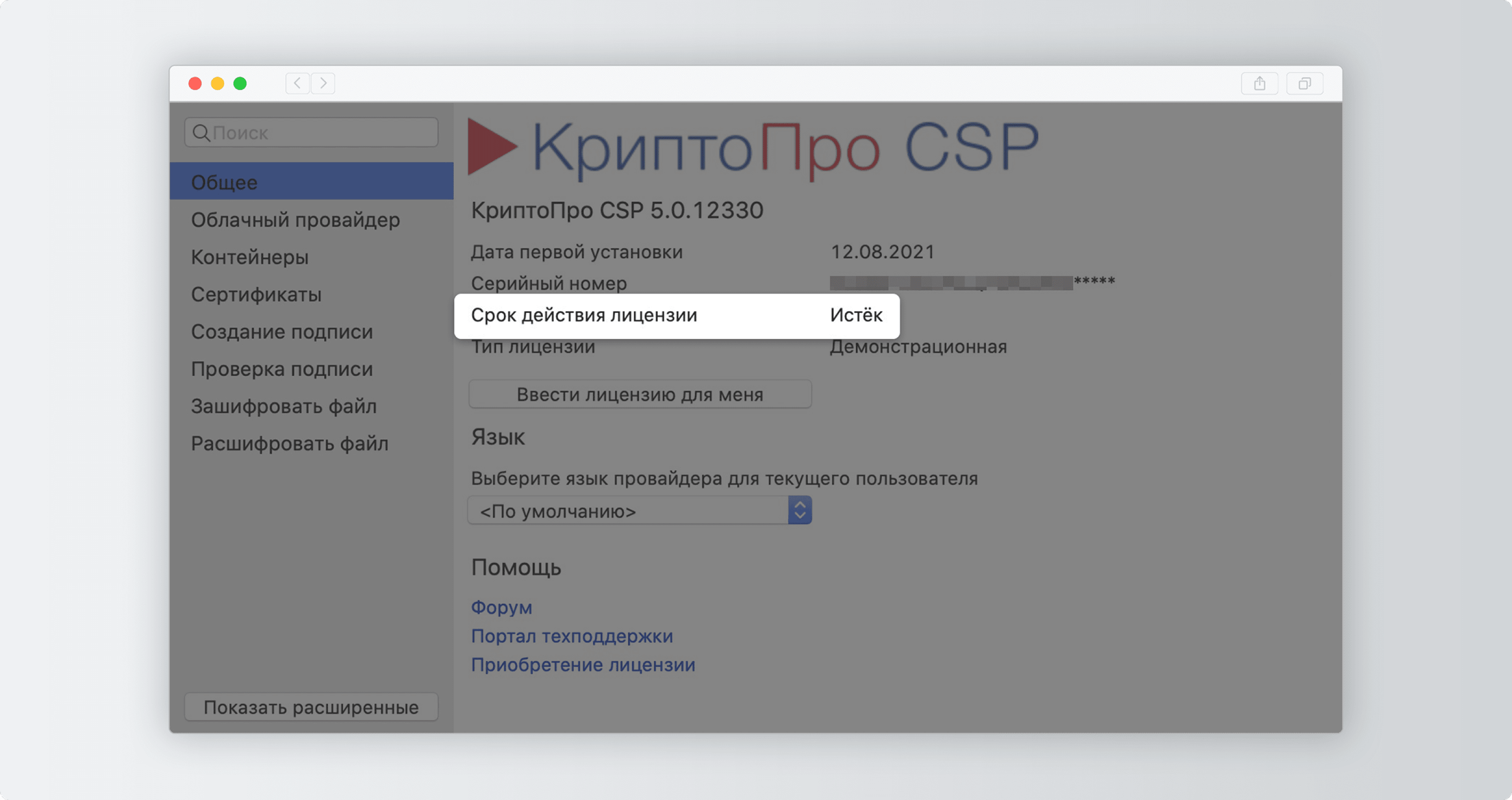Image resolution: width=1512 pixels, height=800 pixels.
Task: Click the КриптоПро CSP 5.0.12330 version text
Action: (x=617, y=210)
